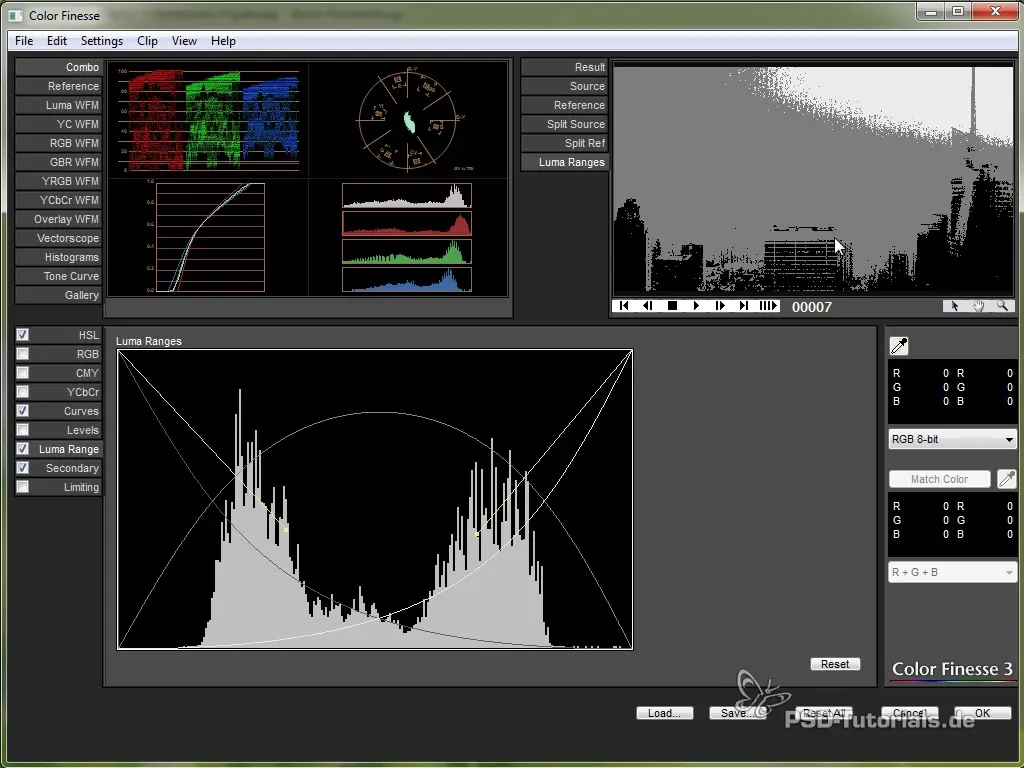
Task: Click the Save... button
Action: pyautogui.click(x=737, y=713)
